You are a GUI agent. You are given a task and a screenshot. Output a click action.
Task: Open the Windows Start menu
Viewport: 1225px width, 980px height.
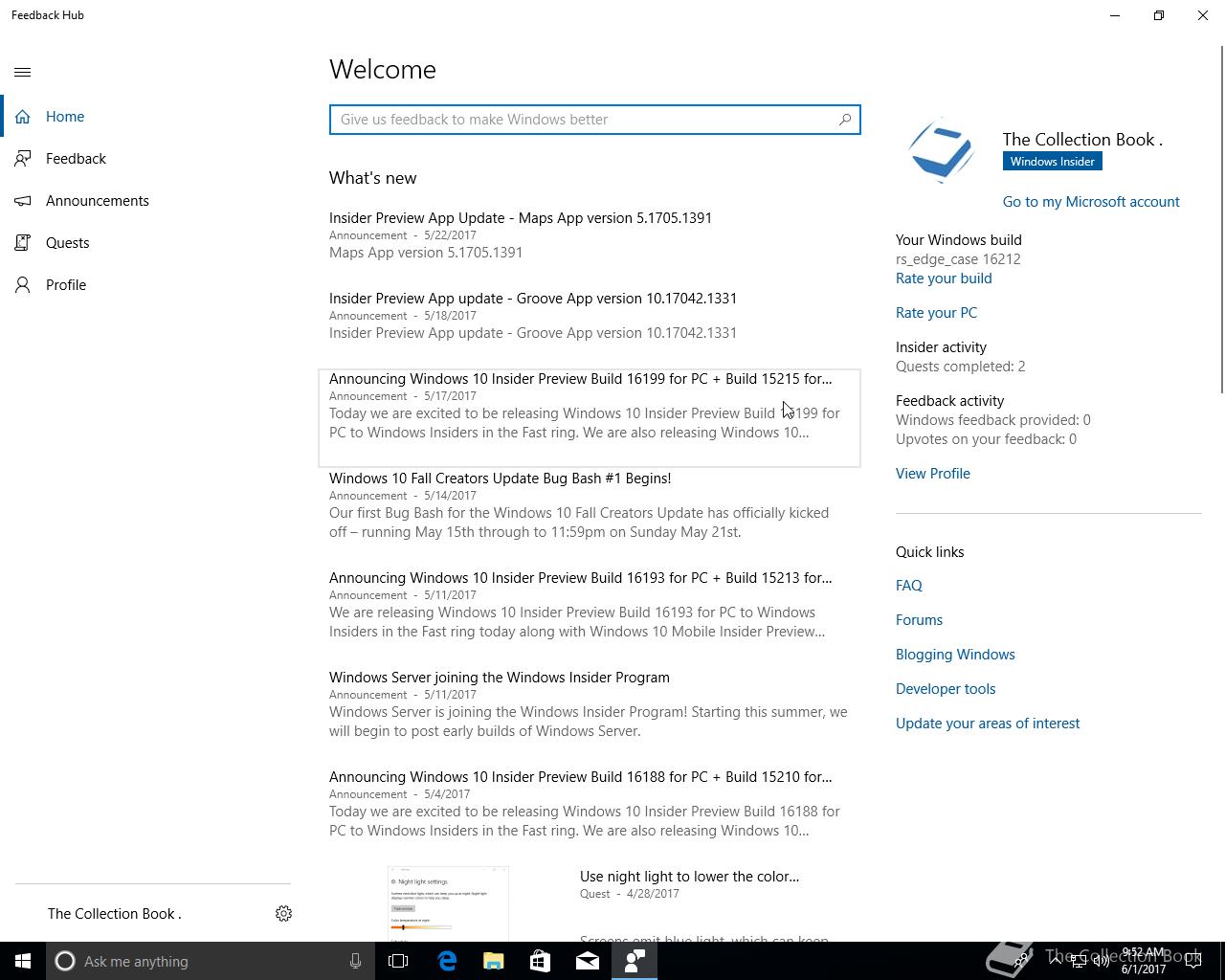23,961
